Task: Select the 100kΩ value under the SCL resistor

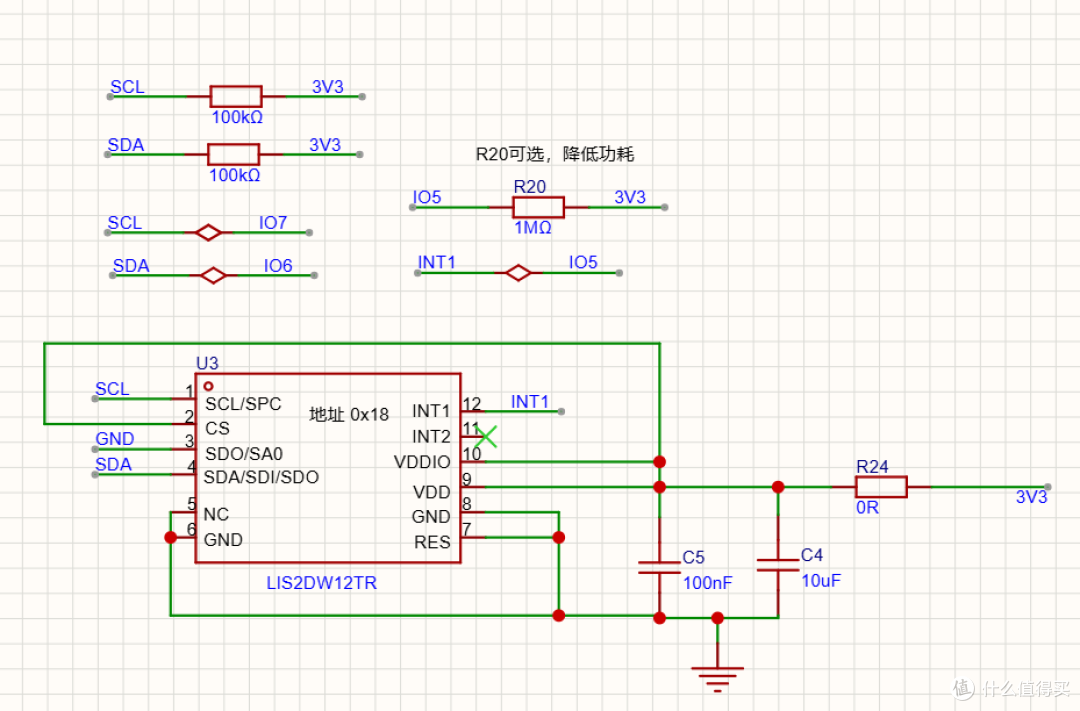Action: coord(237,117)
